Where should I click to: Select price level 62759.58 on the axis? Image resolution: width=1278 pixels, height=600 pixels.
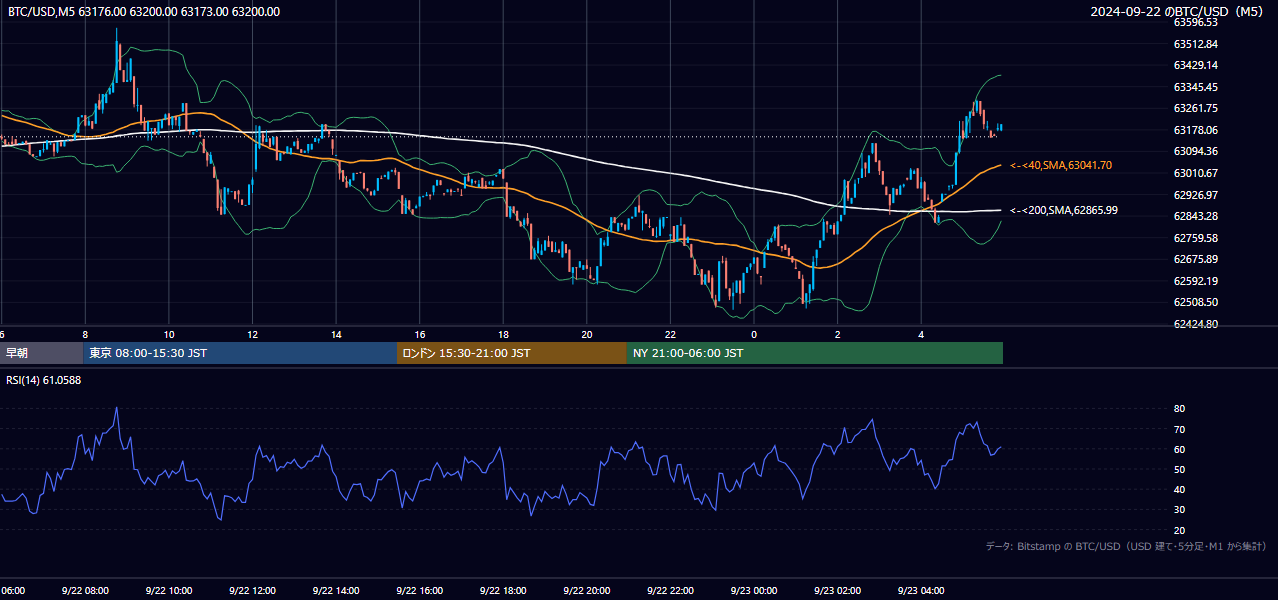tap(1195, 238)
